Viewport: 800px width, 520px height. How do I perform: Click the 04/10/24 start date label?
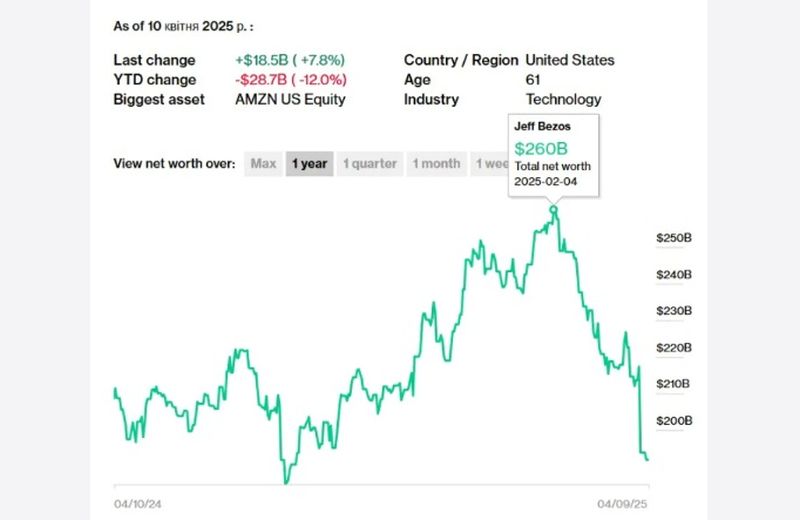click(x=138, y=504)
